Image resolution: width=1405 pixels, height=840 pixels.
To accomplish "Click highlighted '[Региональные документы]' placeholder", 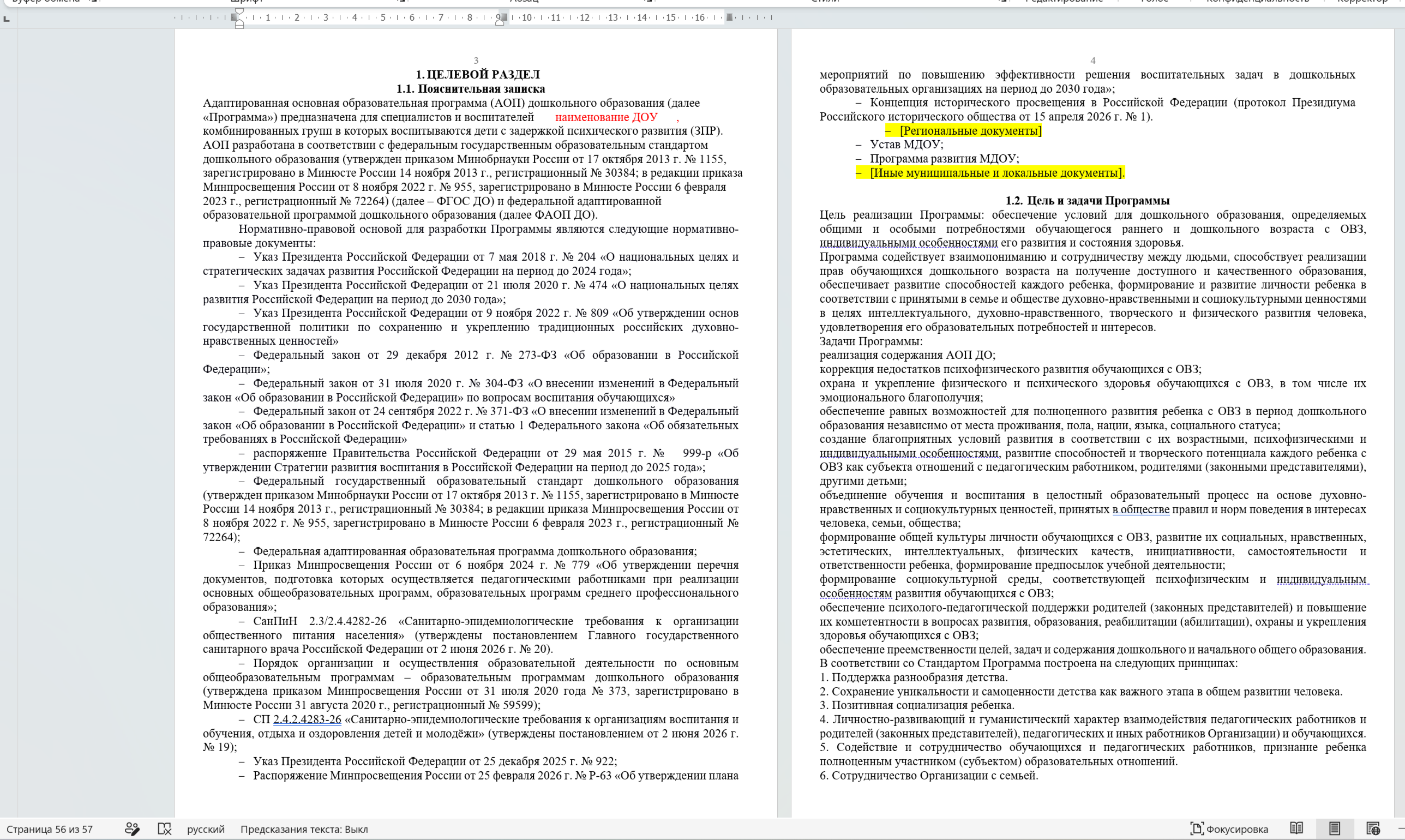I will (970, 131).
